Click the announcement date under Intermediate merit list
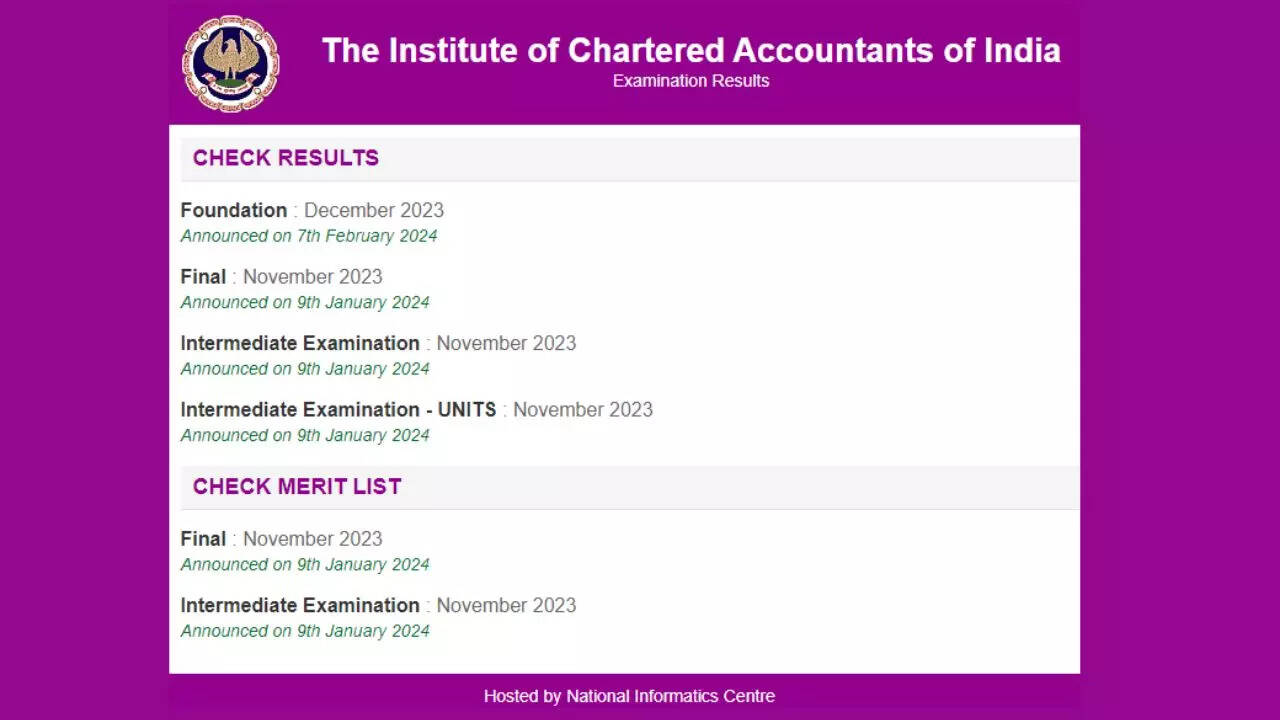The height and width of the screenshot is (720, 1280). coord(305,631)
